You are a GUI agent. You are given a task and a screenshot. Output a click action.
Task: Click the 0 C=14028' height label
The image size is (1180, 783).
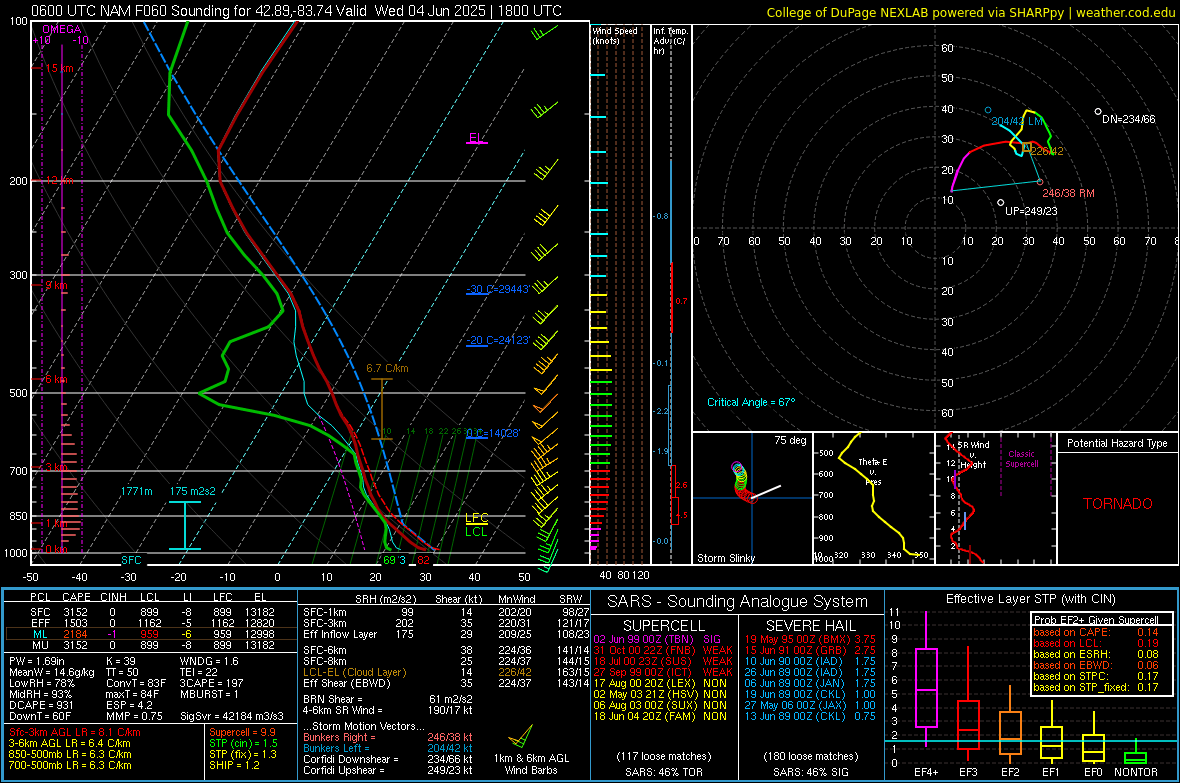[x=493, y=433]
